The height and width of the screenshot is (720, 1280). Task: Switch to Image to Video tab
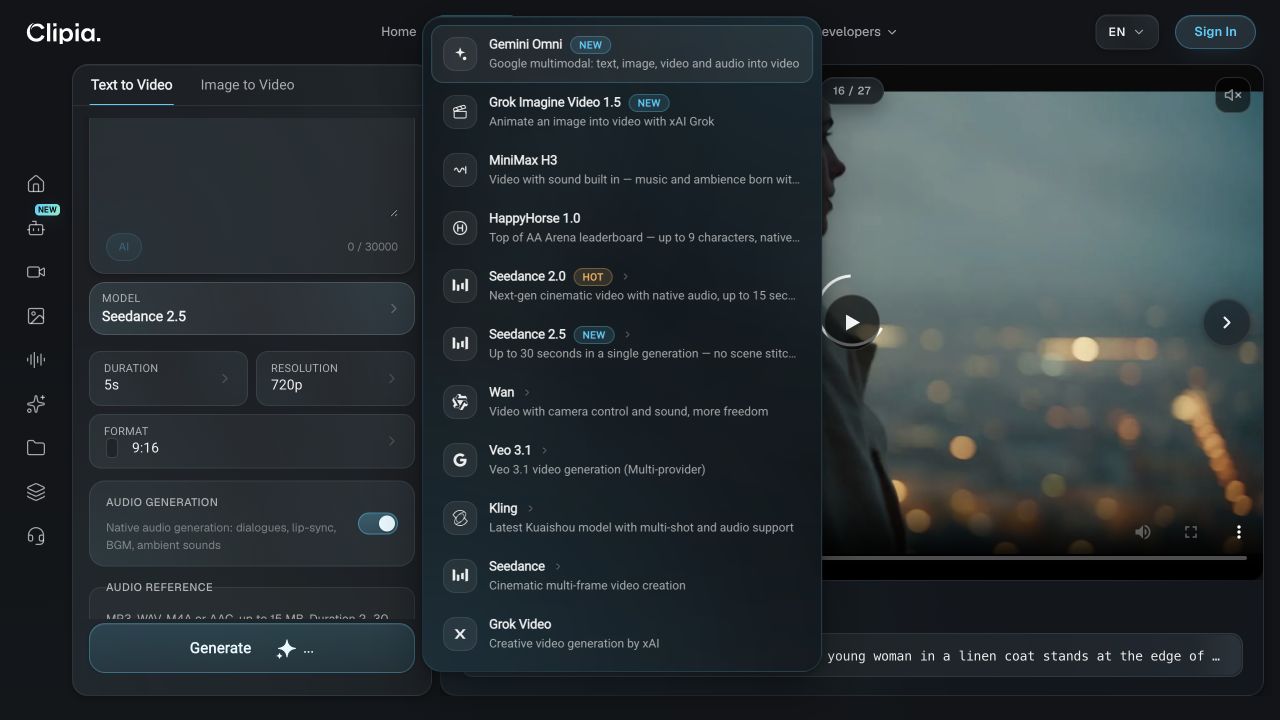click(x=247, y=85)
